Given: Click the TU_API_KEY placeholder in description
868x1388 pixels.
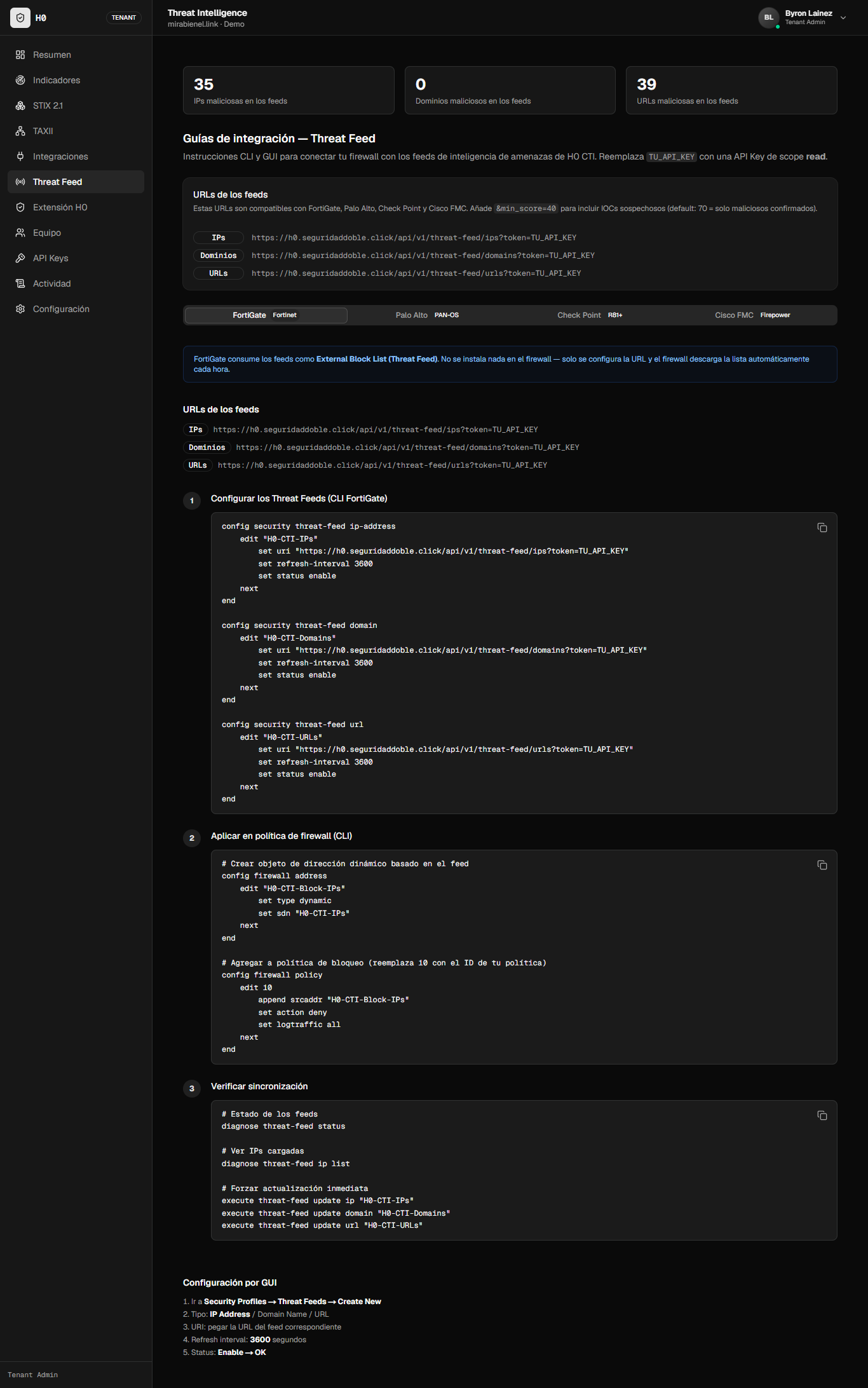Looking at the screenshot, I should tap(672, 157).
